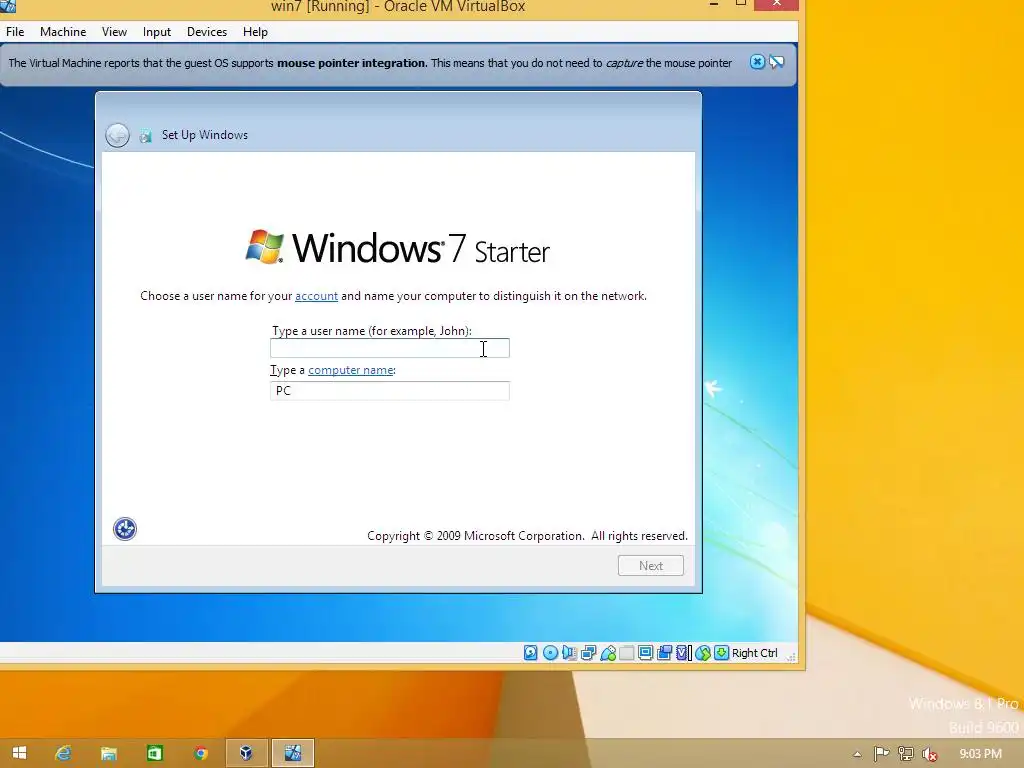Focus the user name text field
This screenshot has width=1024, height=768.
tap(390, 349)
